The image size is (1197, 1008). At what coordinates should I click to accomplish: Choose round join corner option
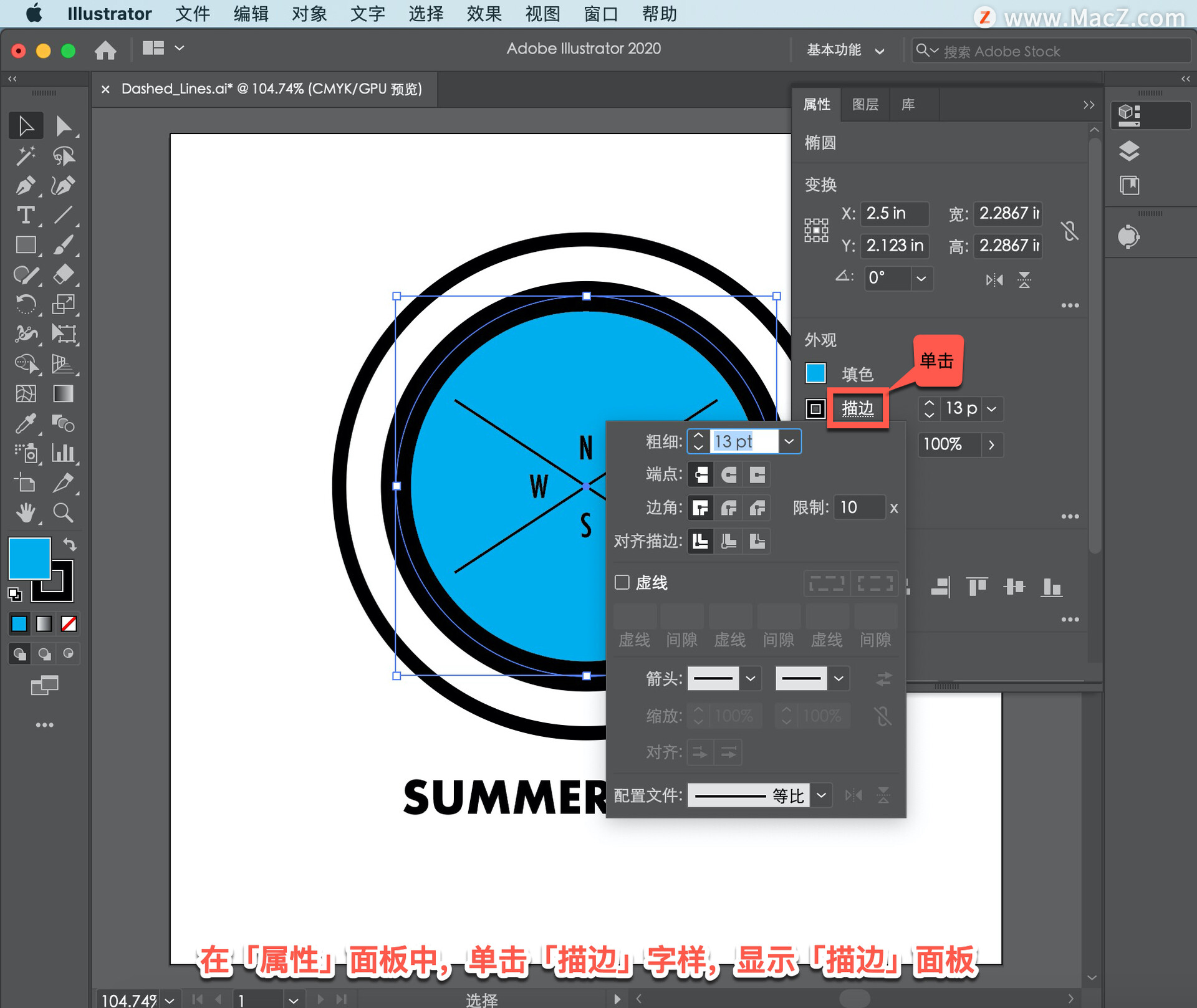coord(729,508)
